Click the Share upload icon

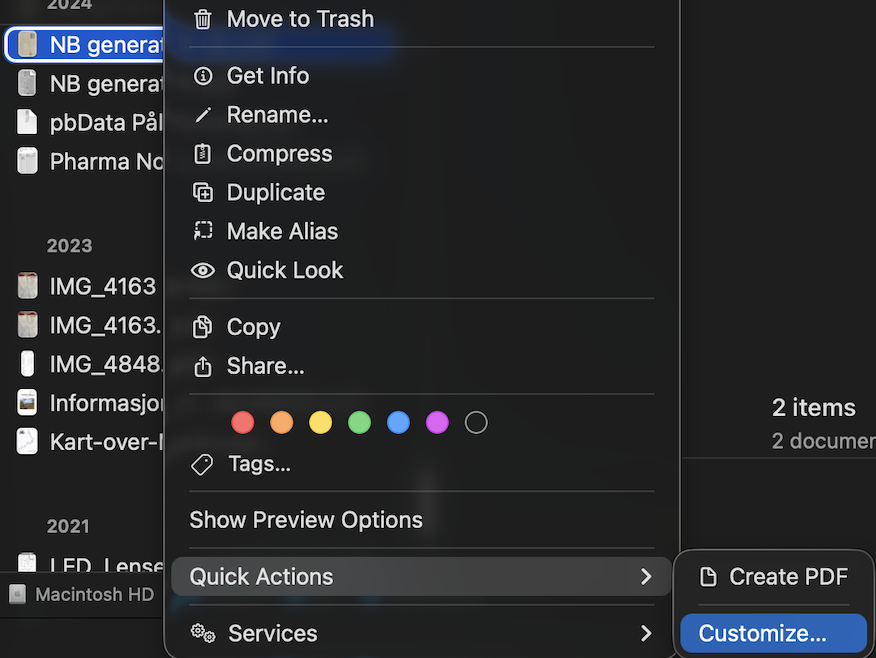pyautogui.click(x=203, y=366)
